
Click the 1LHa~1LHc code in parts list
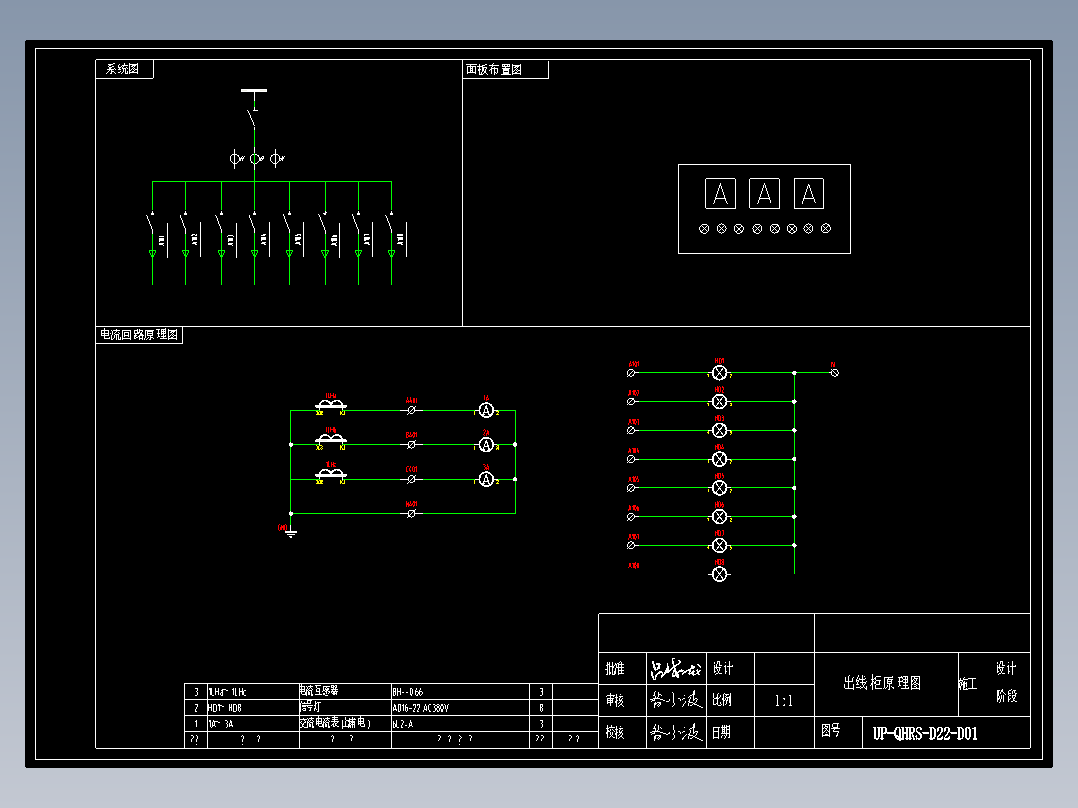click(x=228, y=692)
